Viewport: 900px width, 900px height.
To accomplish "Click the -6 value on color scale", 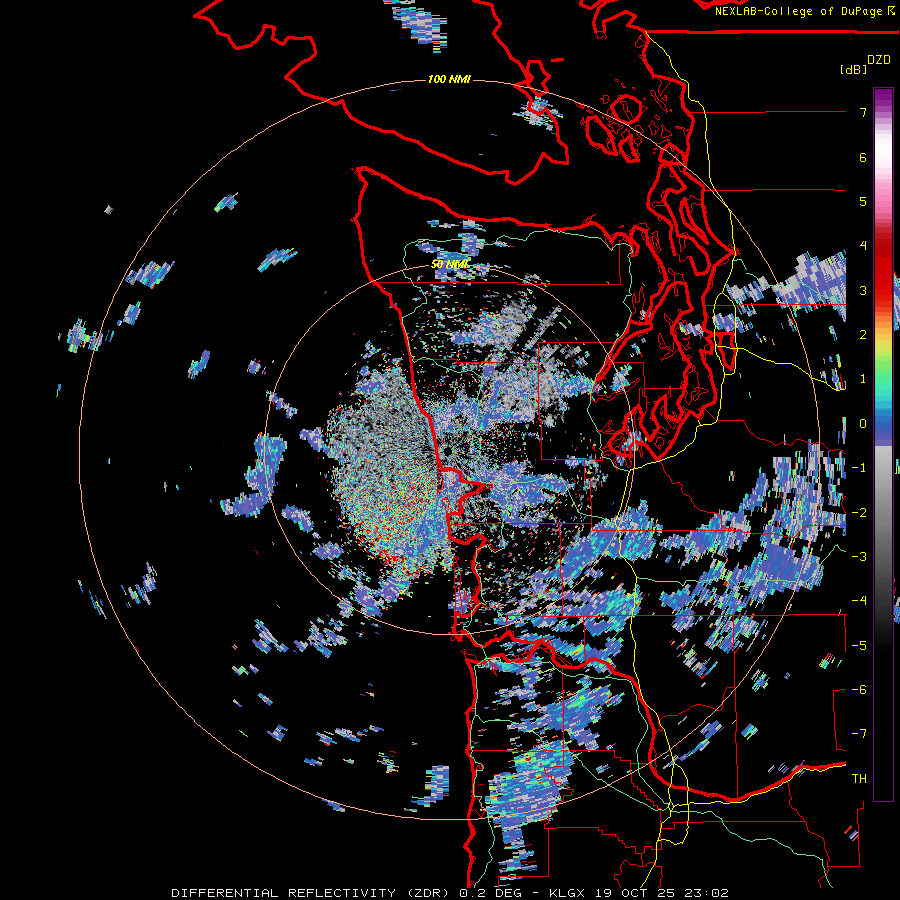I will pyautogui.click(x=859, y=690).
